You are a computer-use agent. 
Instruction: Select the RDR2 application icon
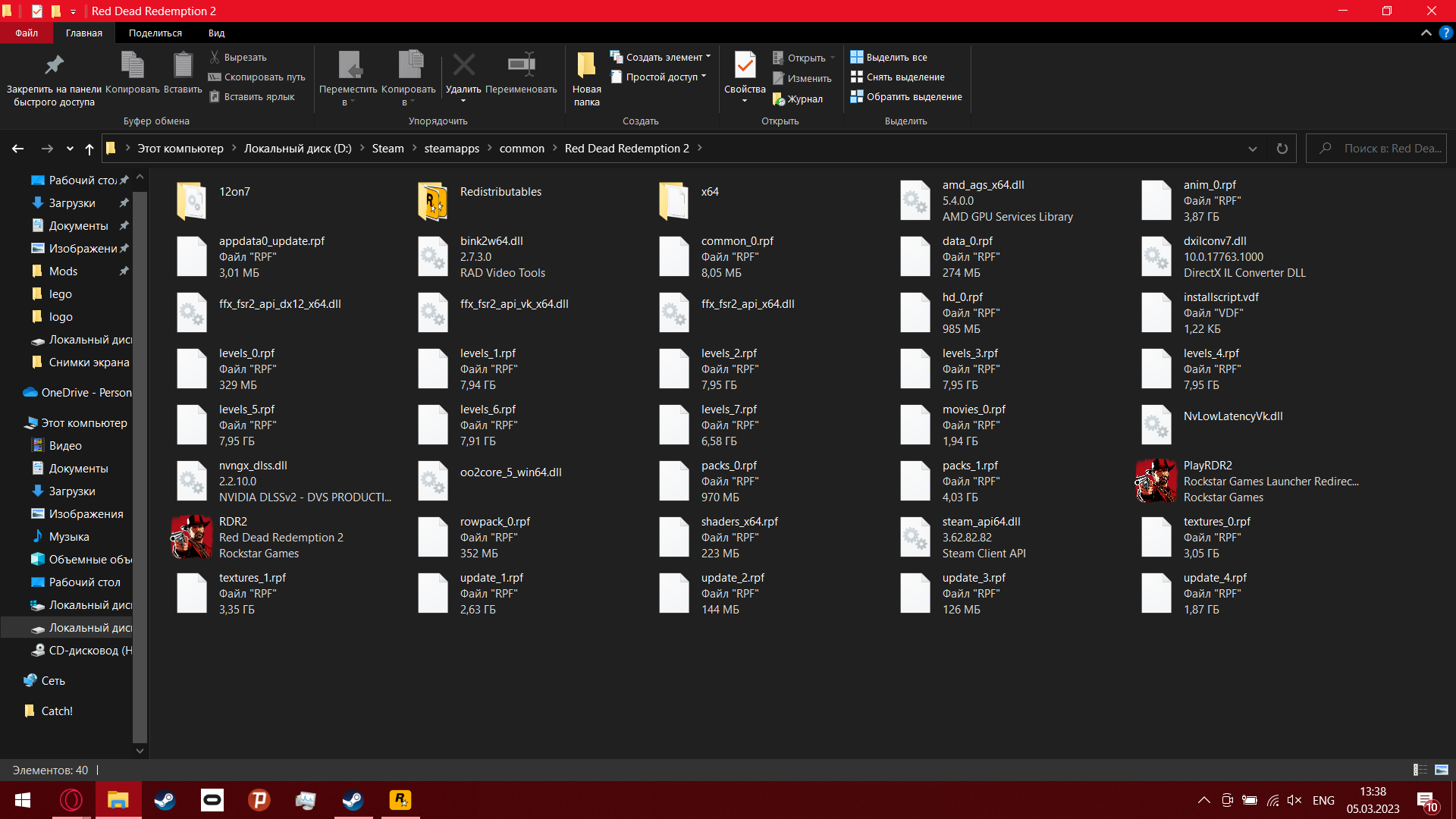click(192, 537)
